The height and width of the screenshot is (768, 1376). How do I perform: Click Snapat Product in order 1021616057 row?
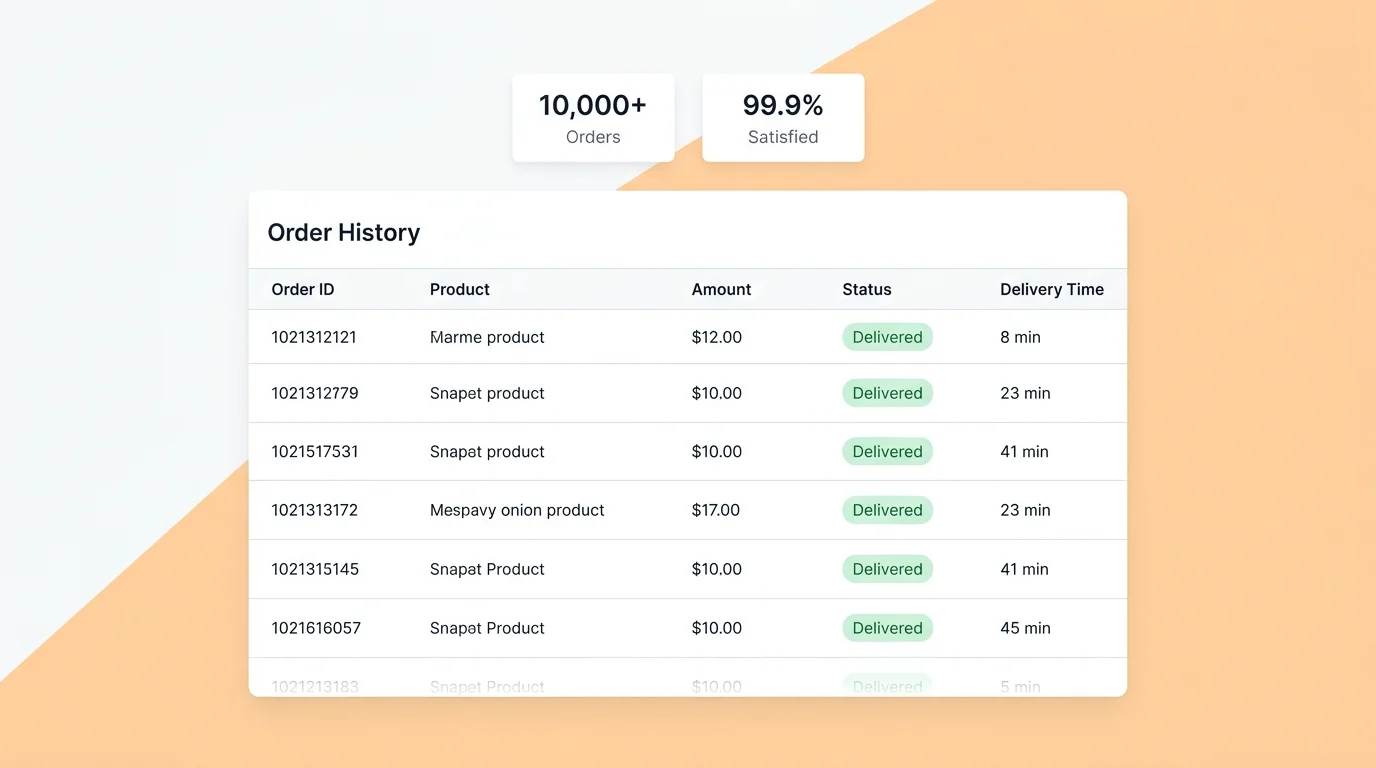pyautogui.click(x=487, y=628)
